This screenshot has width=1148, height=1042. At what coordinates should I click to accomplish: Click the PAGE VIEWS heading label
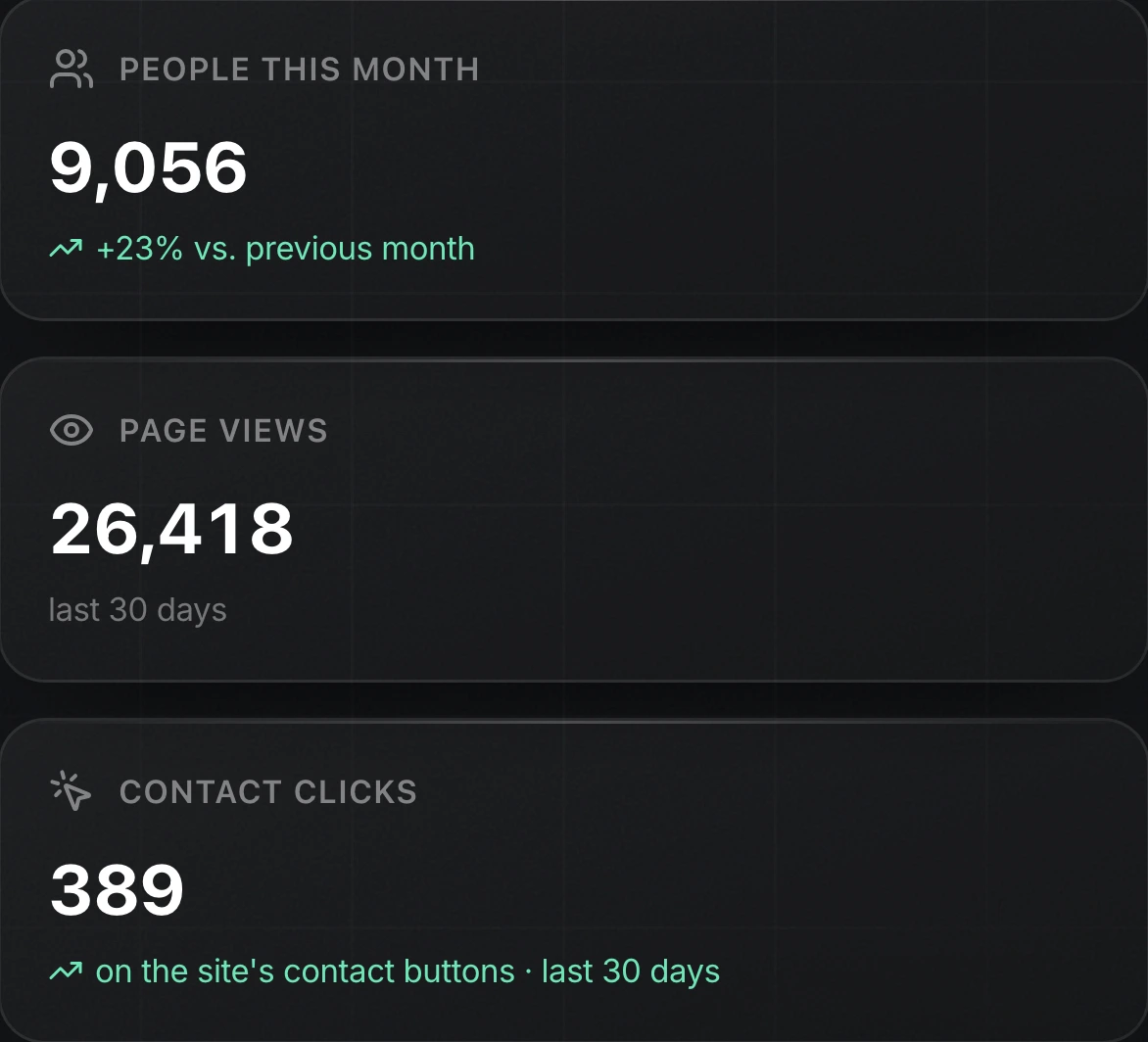pos(223,430)
